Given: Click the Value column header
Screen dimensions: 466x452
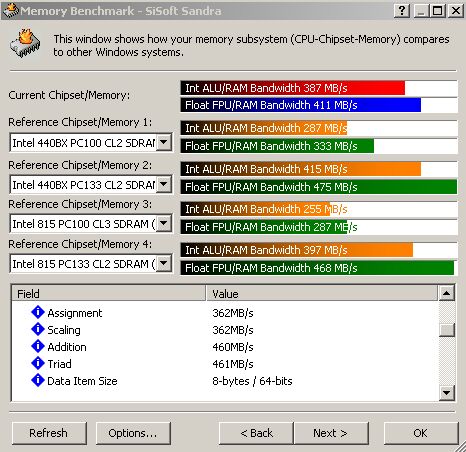Looking at the screenshot, I should (322, 294).
